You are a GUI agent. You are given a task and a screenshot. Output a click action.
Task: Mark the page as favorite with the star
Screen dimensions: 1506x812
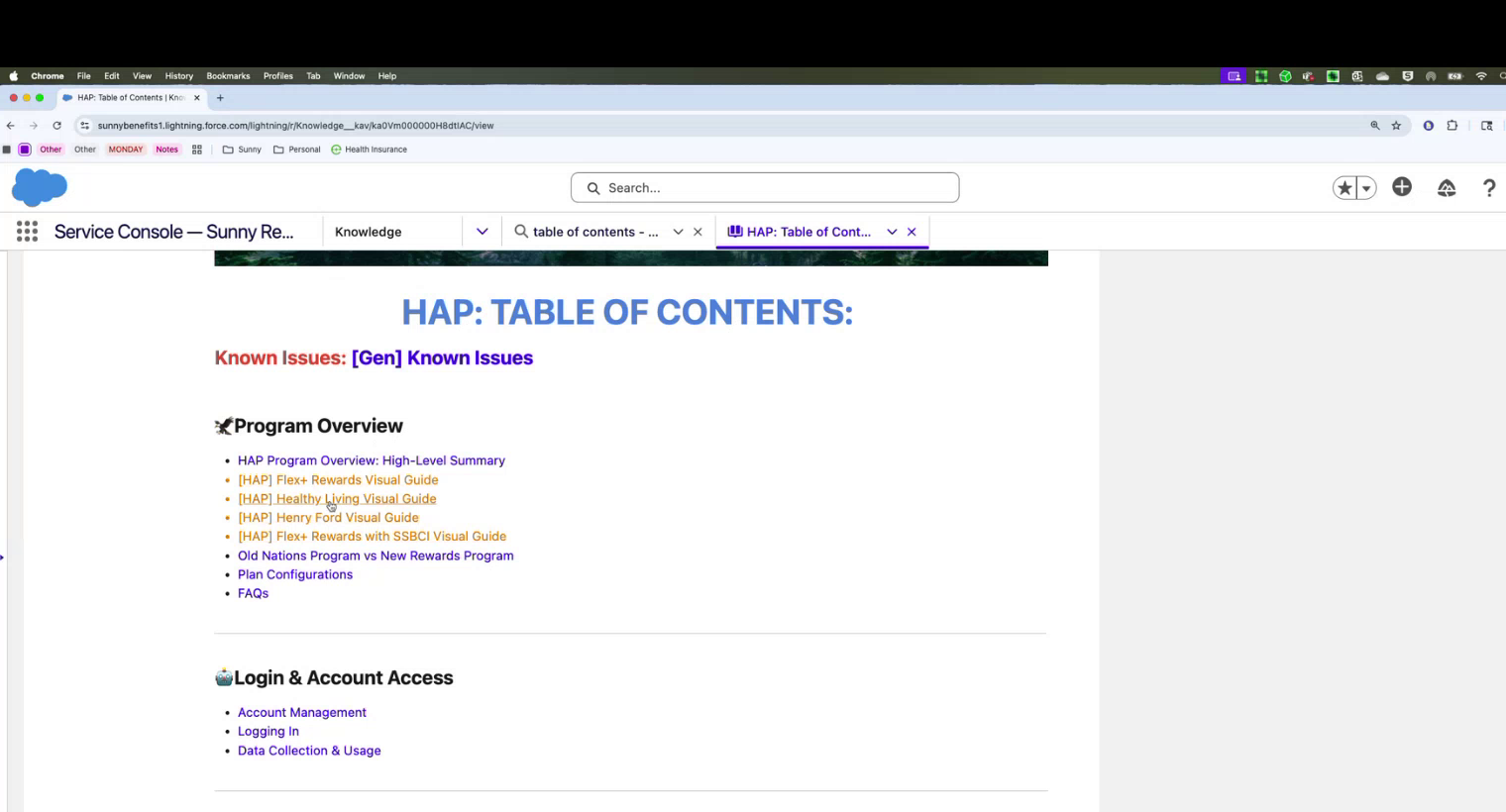pos(1344,187)
